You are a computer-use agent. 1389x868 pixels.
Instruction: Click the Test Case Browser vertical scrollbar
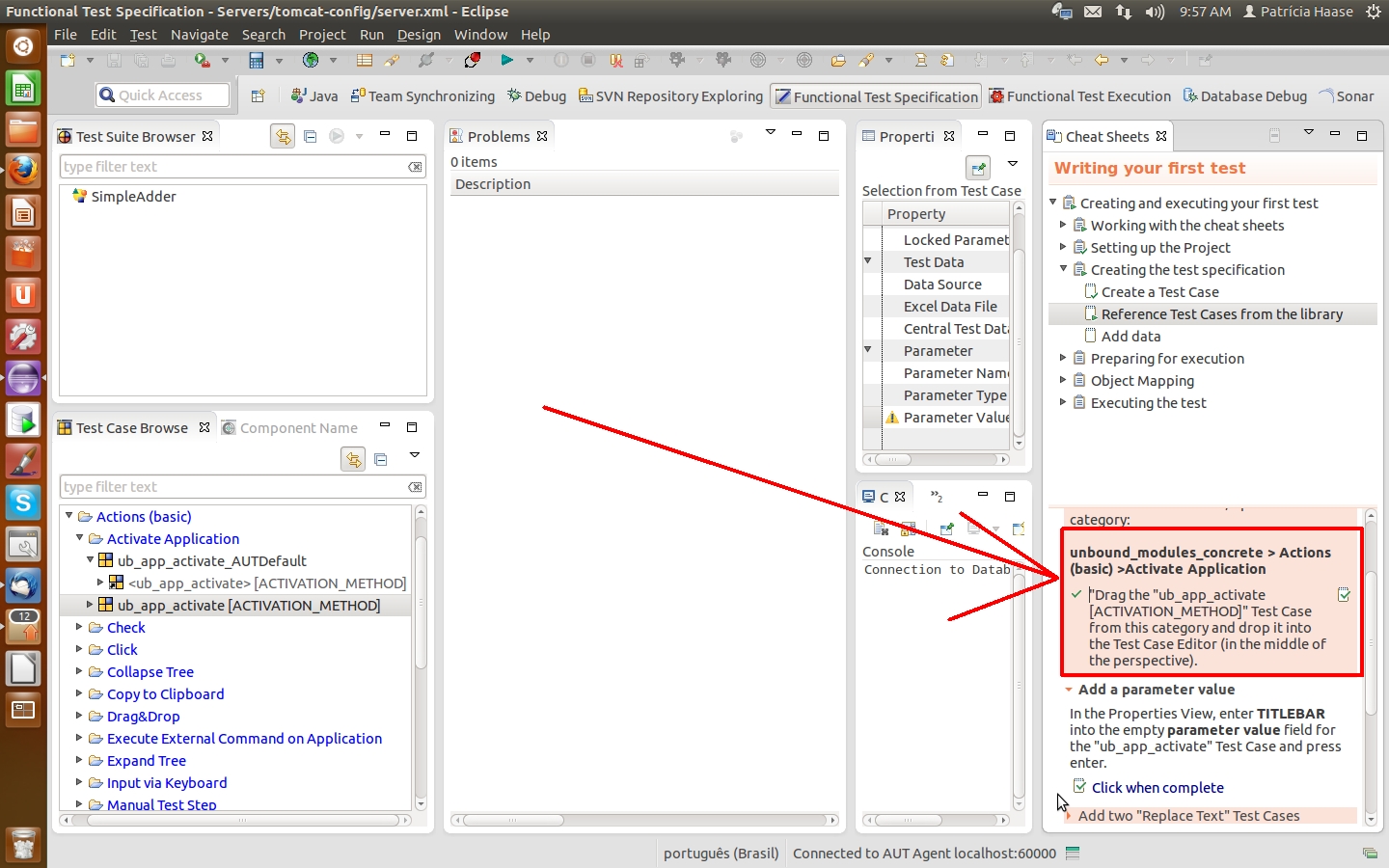(421, 658)
